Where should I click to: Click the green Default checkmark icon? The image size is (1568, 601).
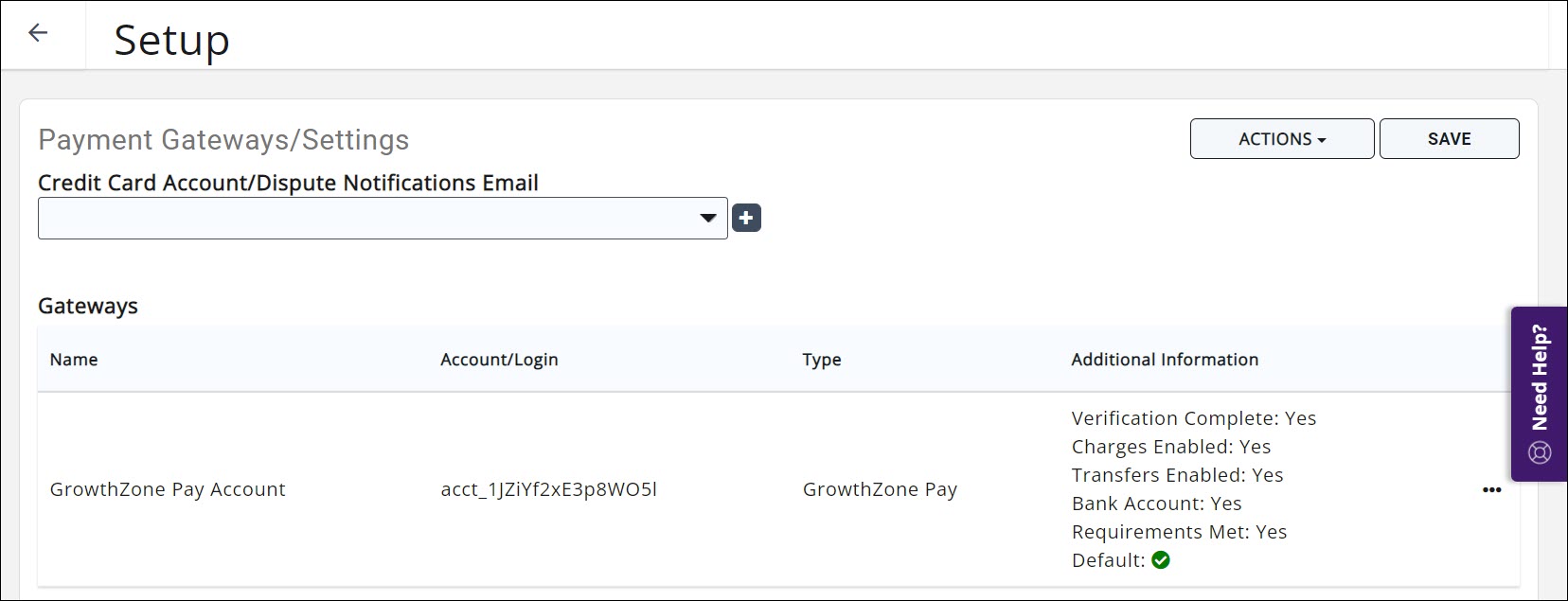(x=1161, y=560)
